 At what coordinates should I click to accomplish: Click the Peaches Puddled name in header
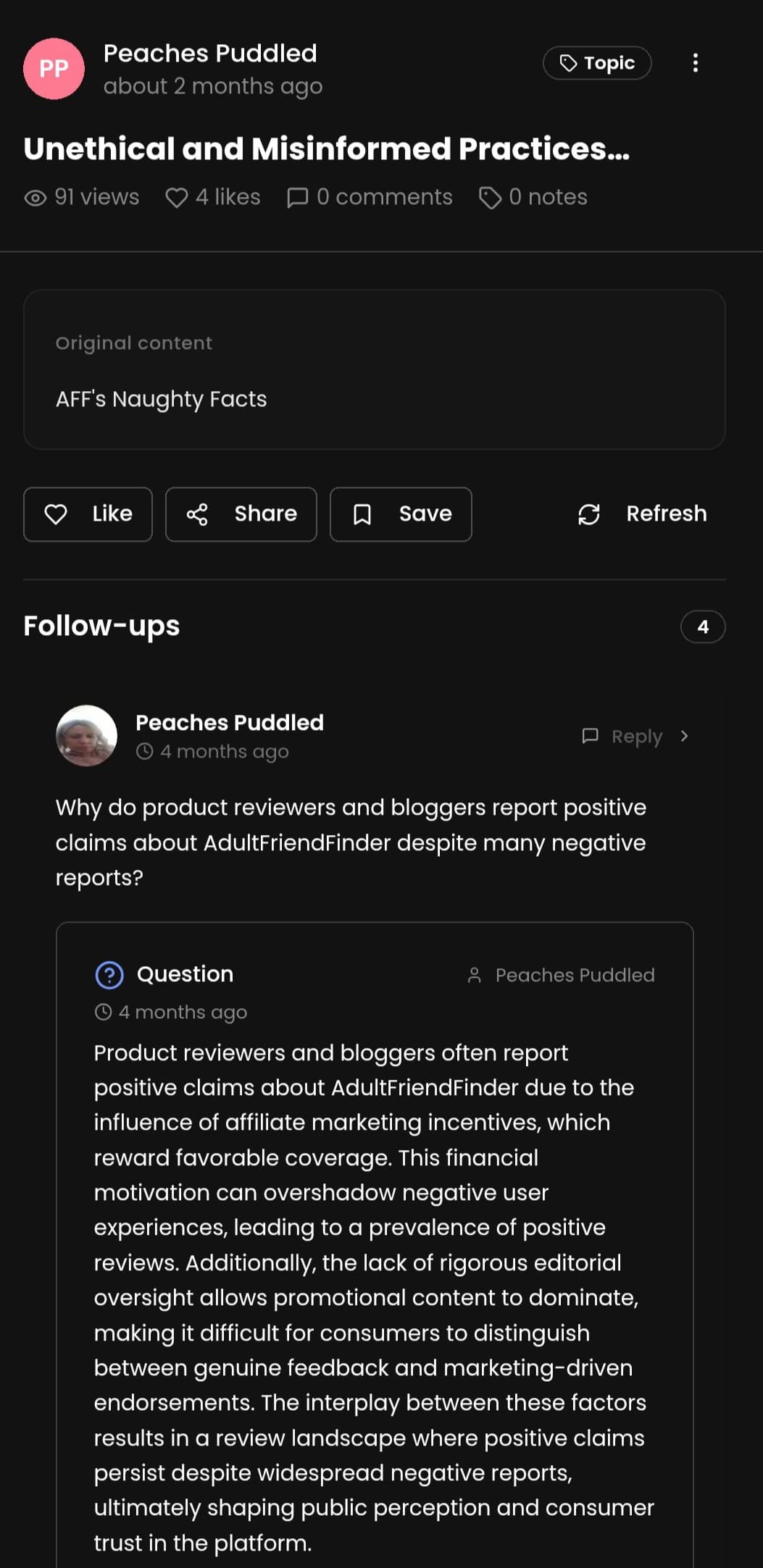210,54
